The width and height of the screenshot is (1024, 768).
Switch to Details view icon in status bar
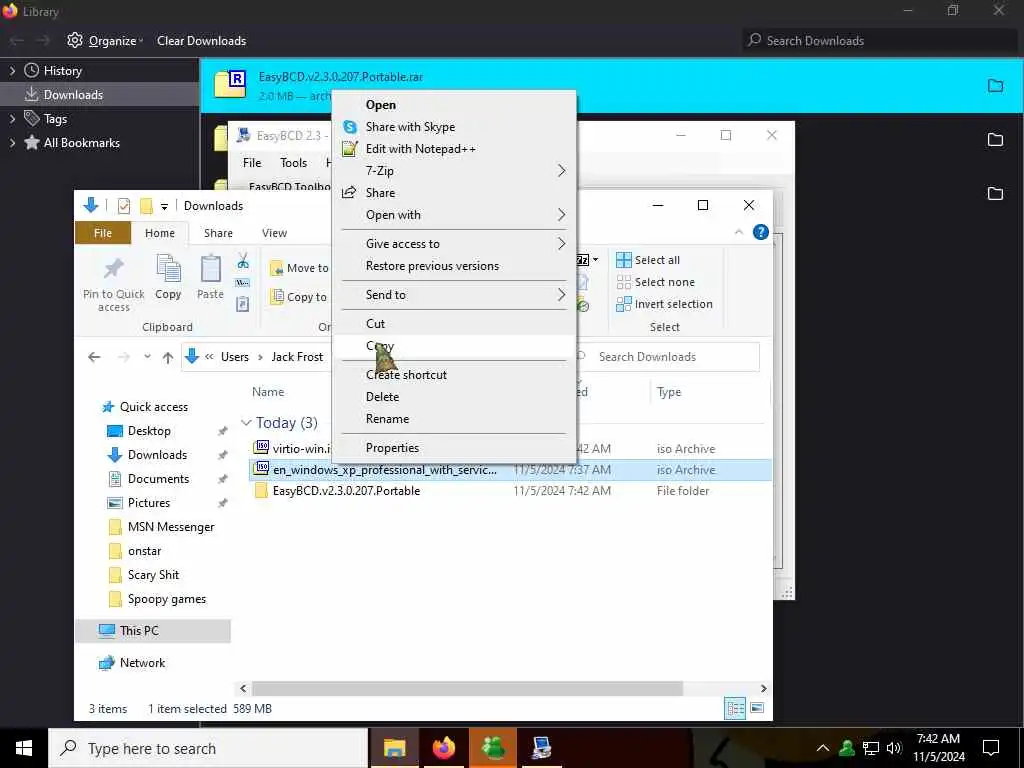click(735, 709)
